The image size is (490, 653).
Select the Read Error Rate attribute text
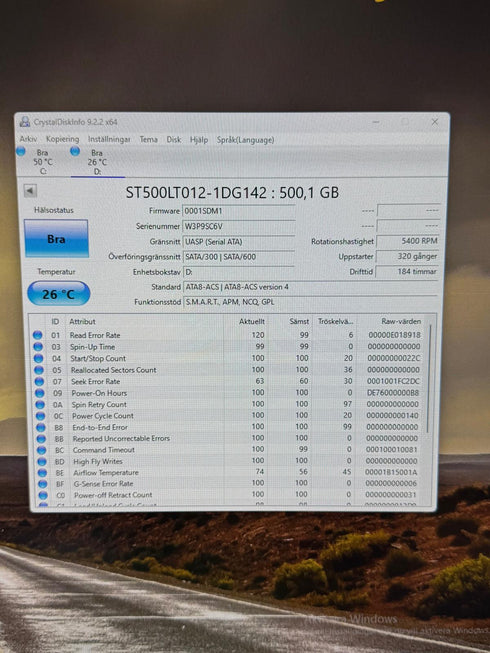tap(95, 335)
